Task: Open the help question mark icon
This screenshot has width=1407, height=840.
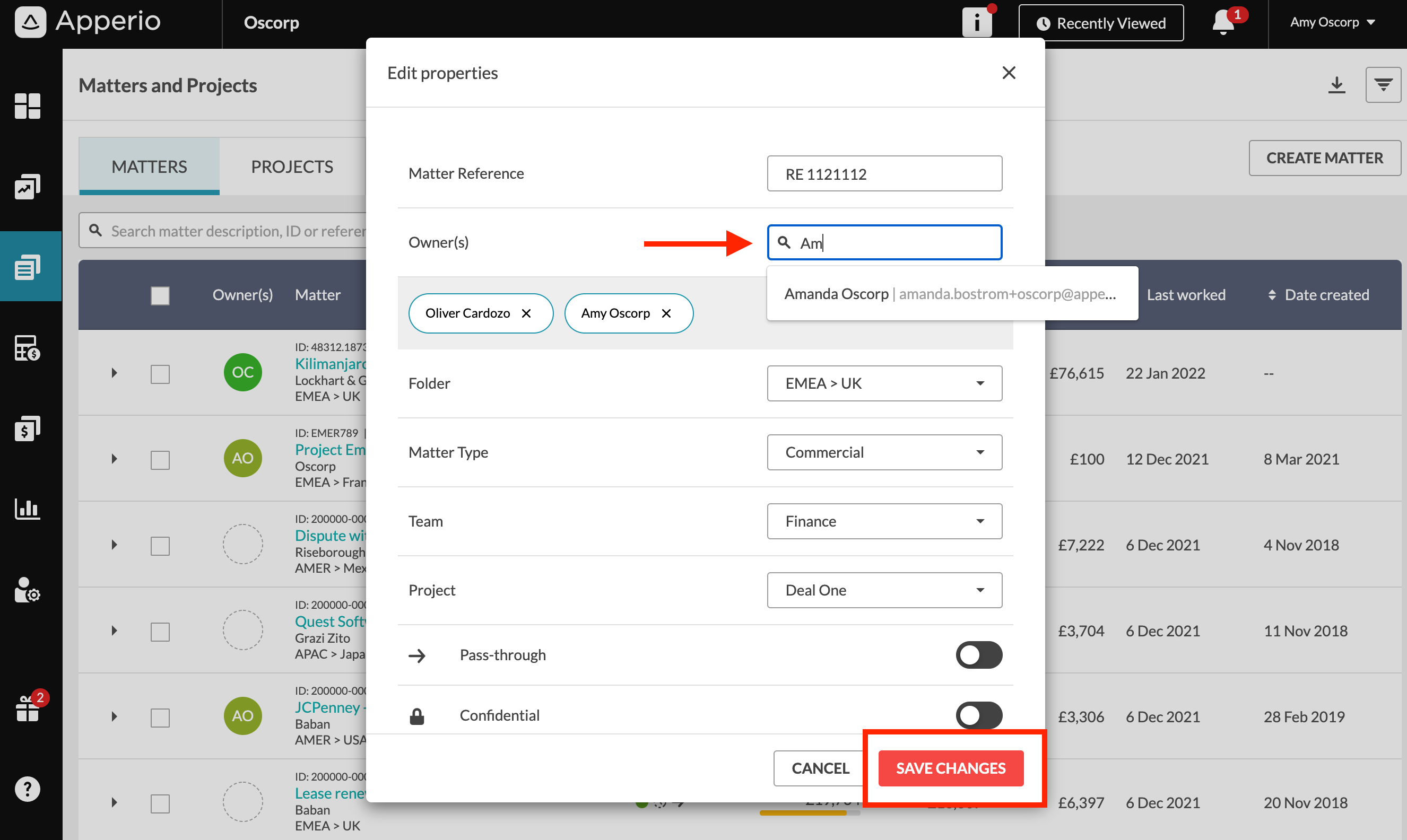Action: (27, 789)
